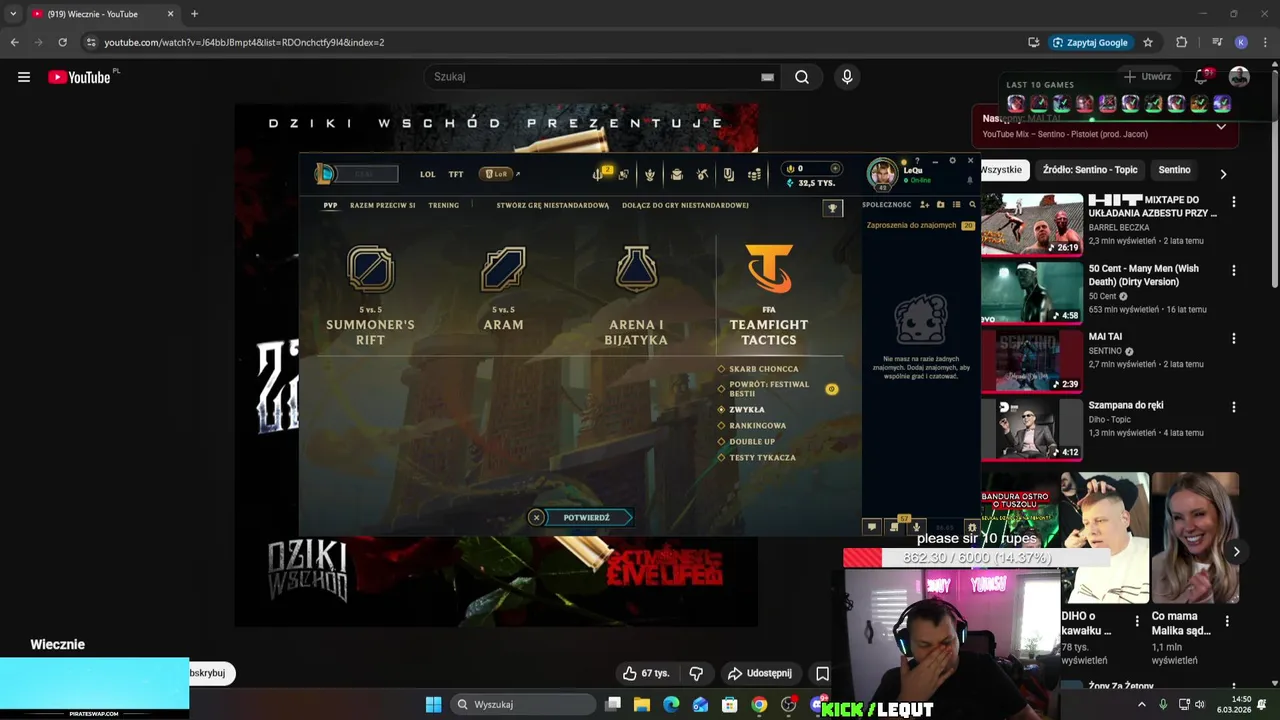Open the YouTube hamburger guide menu

(24, 77)
